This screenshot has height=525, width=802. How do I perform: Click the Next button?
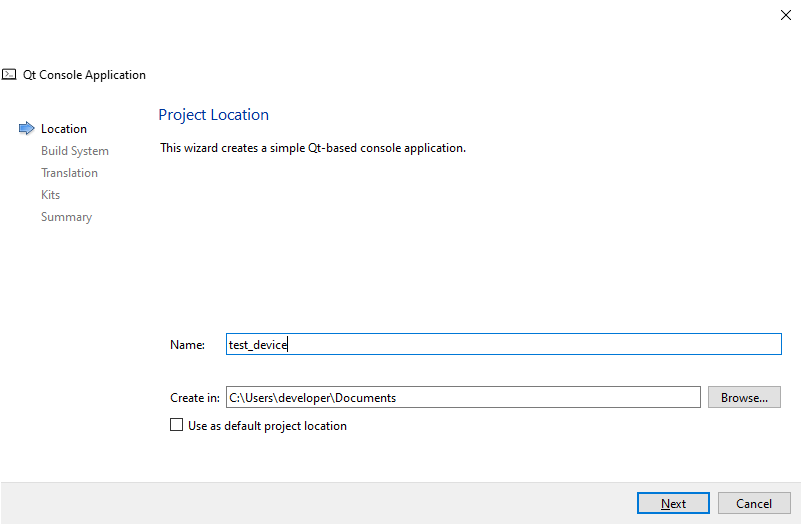(x=673, y=504)
